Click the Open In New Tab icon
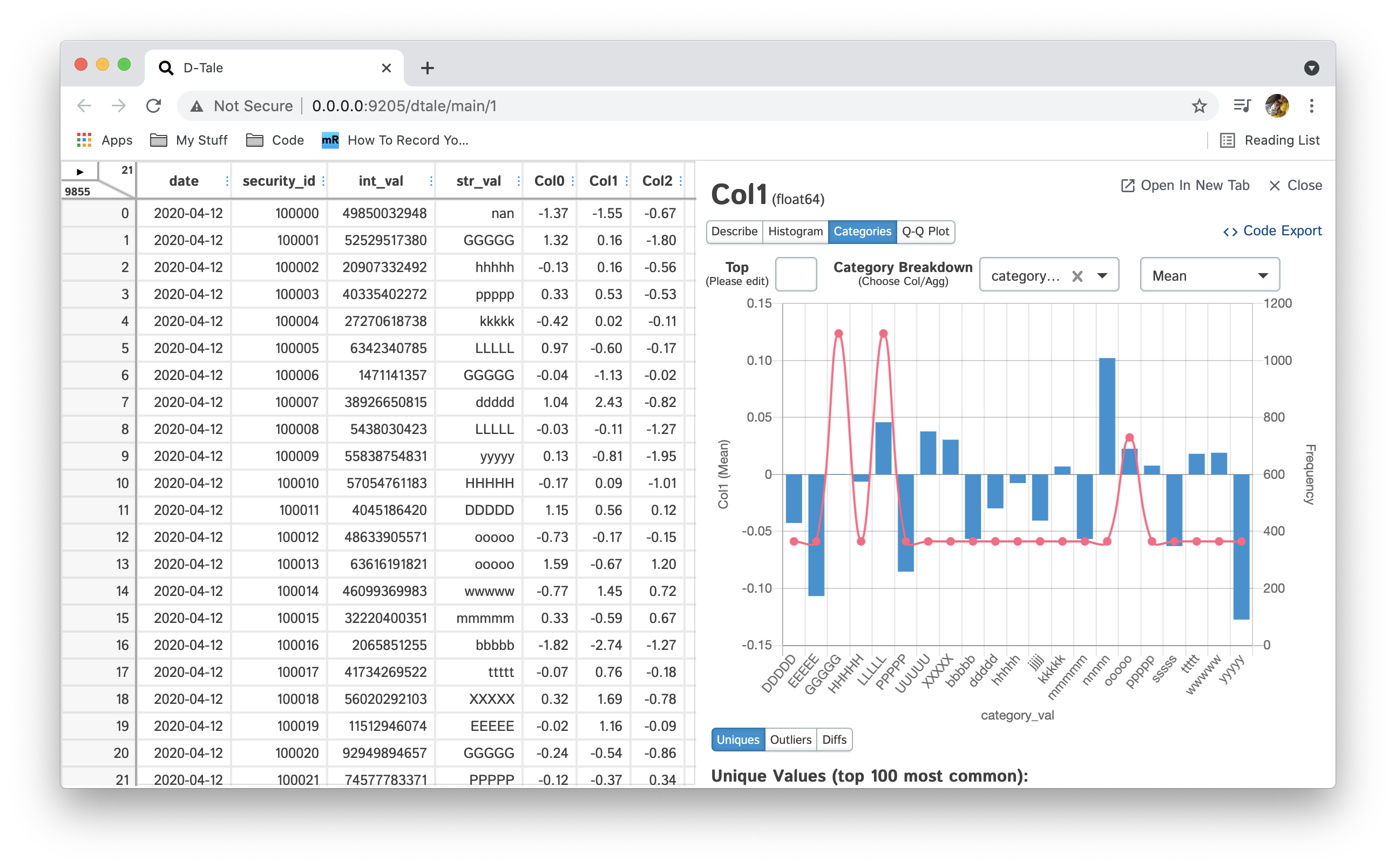Screen dimensions: 1396x868 (x=1127, y=186)
